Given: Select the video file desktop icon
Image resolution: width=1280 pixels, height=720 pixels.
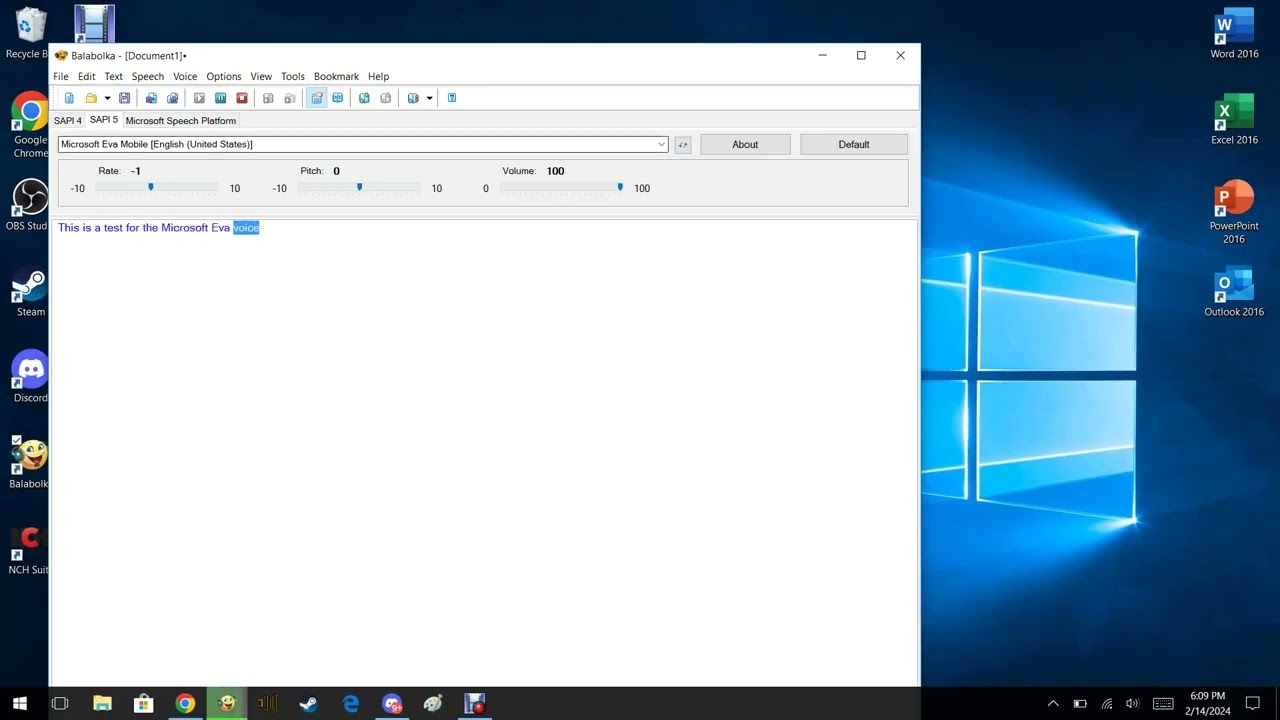Looking at the screenshot, I should pyautogui.click(x=94, y=25).
